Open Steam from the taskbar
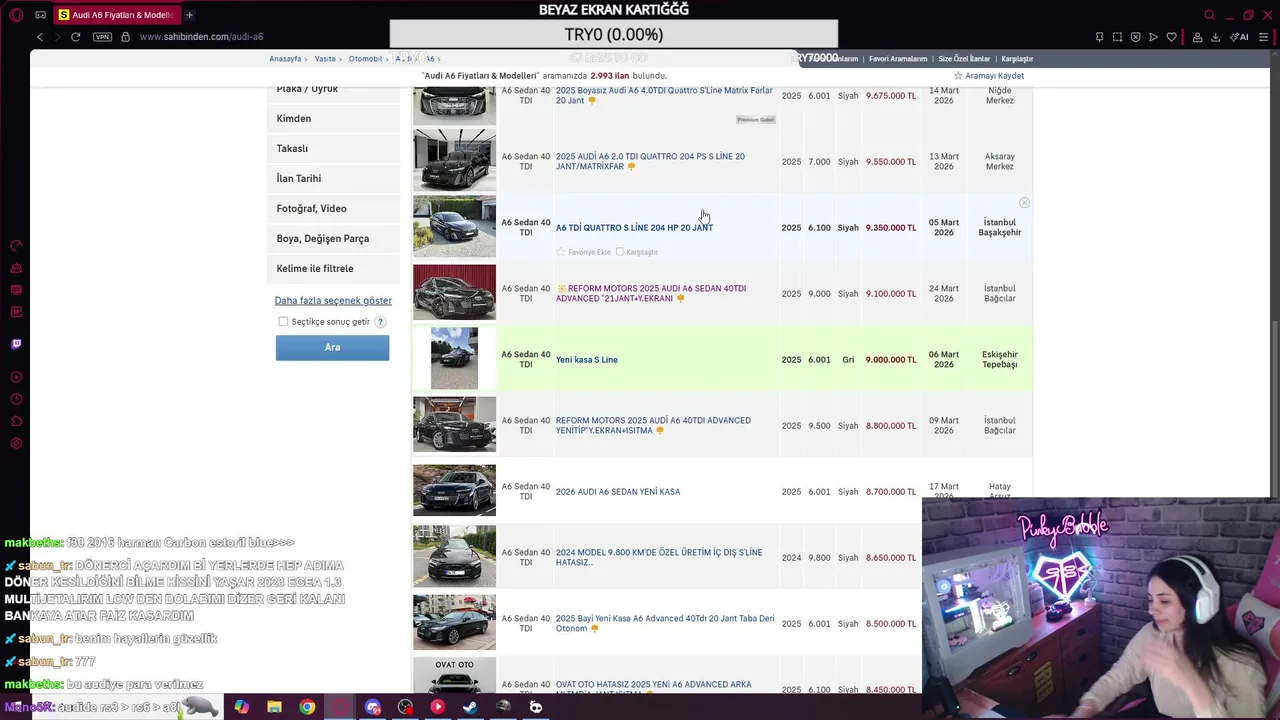Viewport: 1280px width, 720px height. coord(470,707)
